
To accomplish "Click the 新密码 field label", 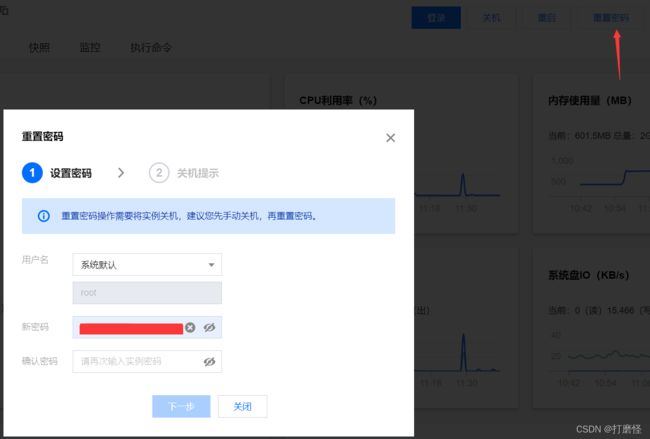I will (35, 327).
